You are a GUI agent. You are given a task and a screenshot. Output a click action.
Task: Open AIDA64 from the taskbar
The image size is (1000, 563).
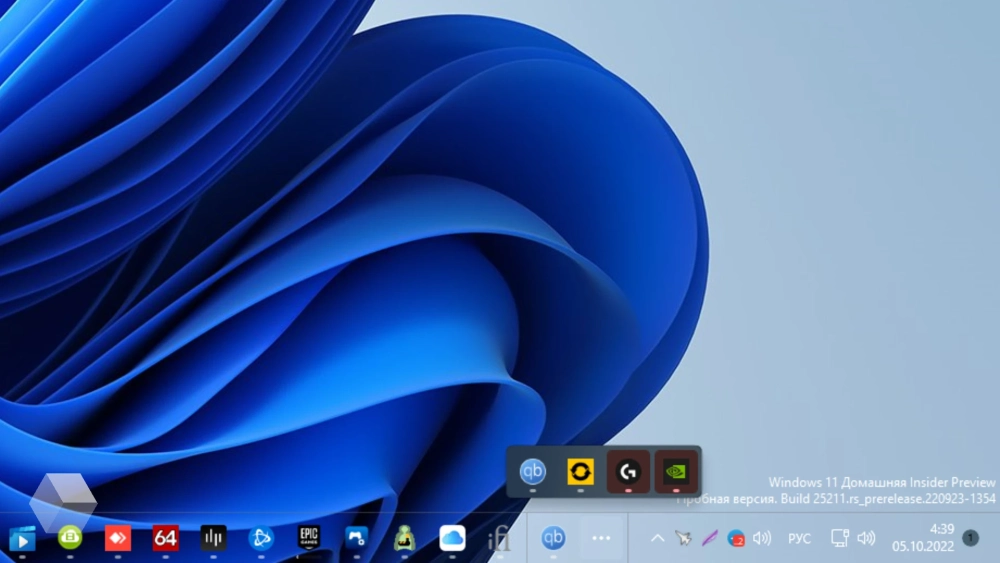click(165, 538)
